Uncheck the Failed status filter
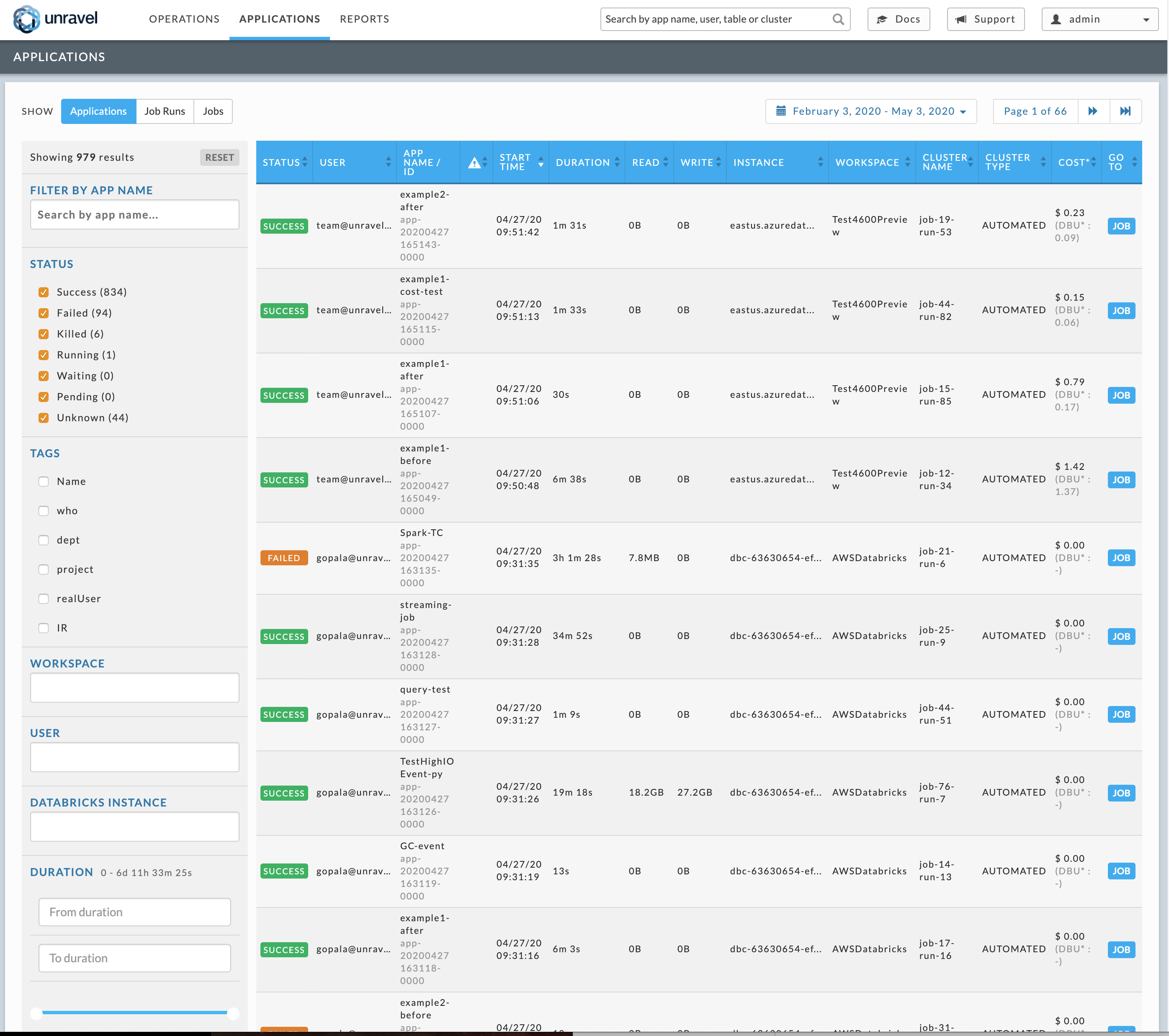Screen dimensions: 1169x1036 (44, 314)
